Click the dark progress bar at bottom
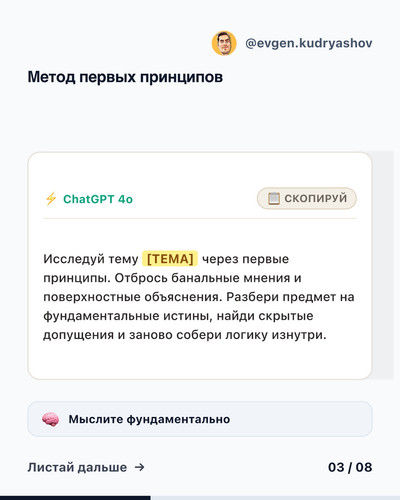 pyautogui.click(x=75, y=498)
